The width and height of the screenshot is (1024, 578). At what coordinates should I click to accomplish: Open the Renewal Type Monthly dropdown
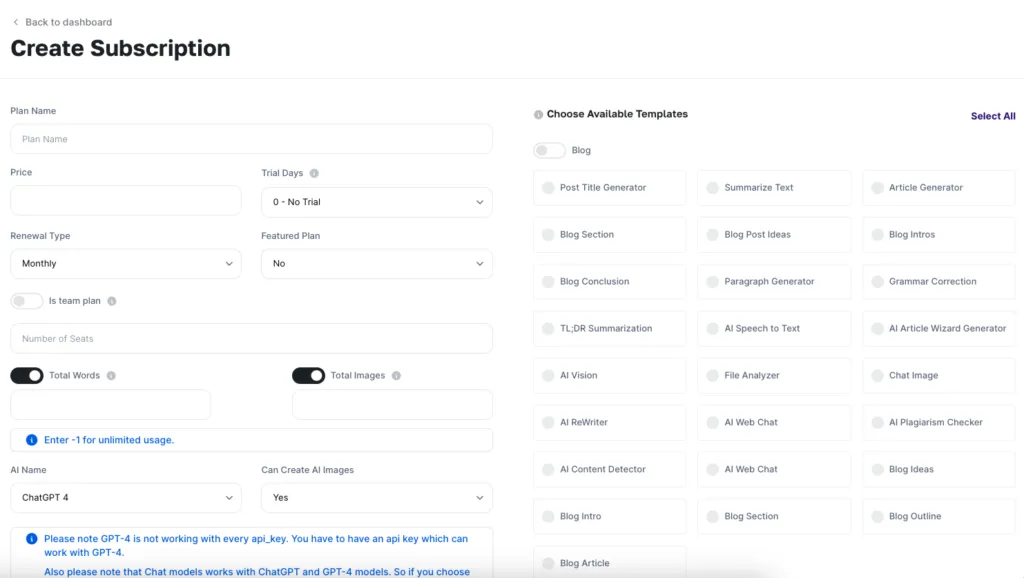click(125, 263)
